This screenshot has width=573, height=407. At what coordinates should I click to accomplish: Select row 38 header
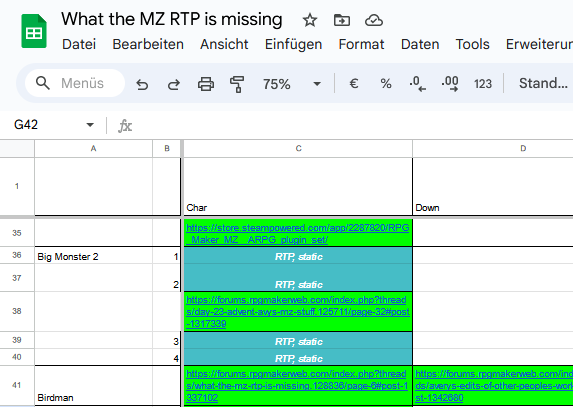17,311
